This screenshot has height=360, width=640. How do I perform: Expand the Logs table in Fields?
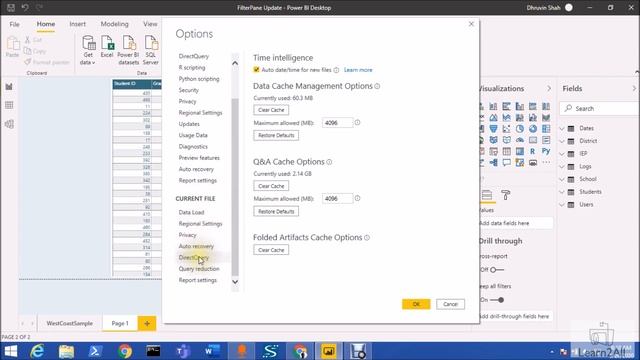click(x=562, y=167)
